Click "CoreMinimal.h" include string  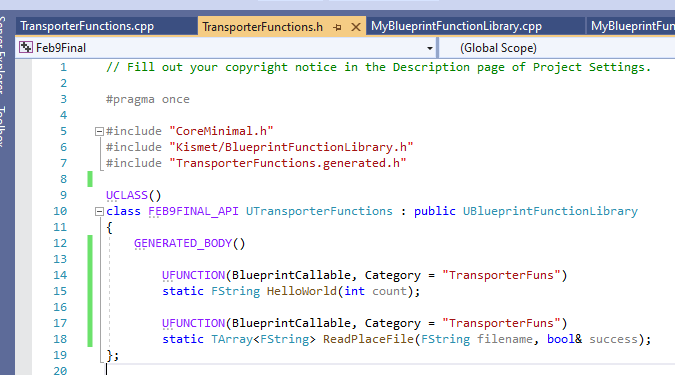(221, 131)
